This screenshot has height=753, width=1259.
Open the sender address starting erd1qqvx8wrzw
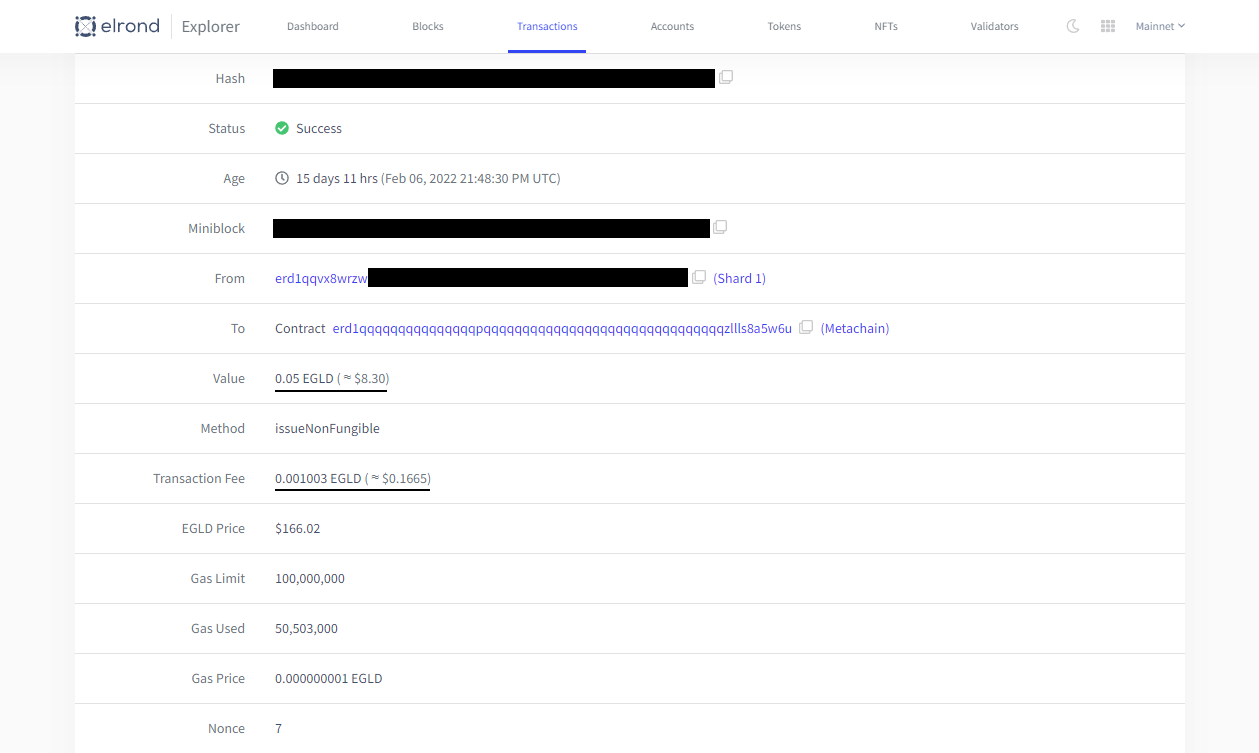321,279
